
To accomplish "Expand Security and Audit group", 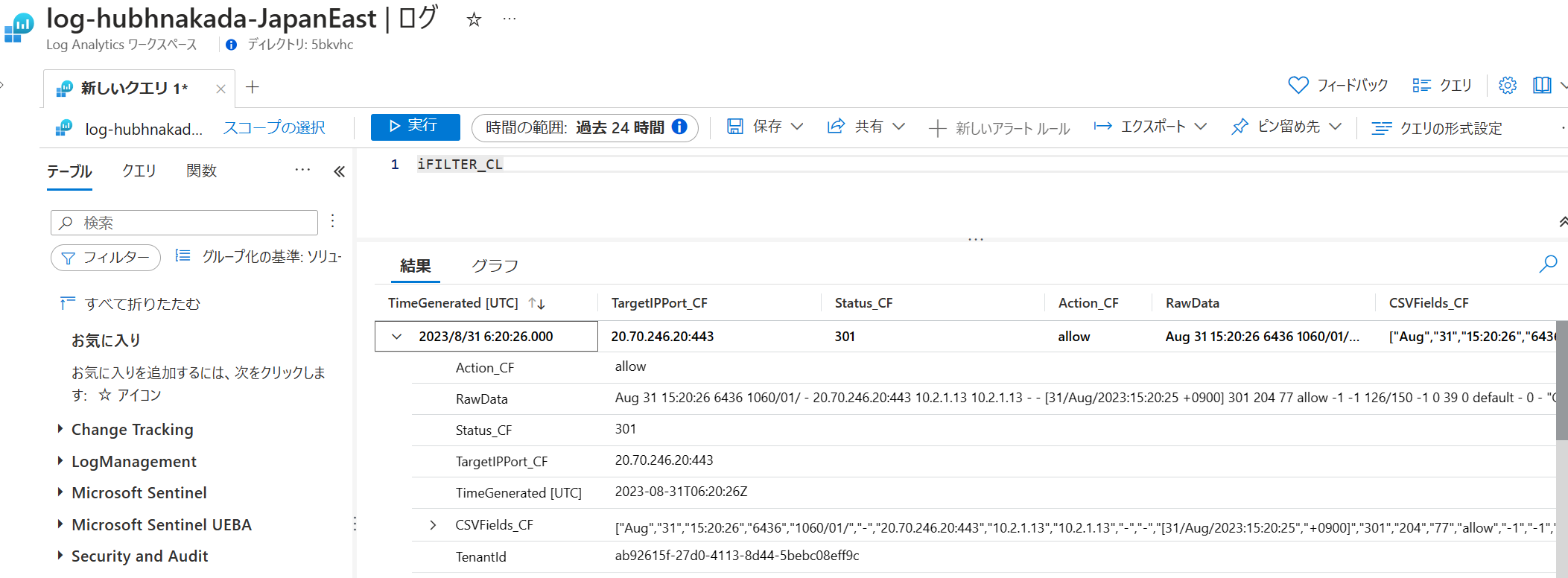I will tap(60, 556).
